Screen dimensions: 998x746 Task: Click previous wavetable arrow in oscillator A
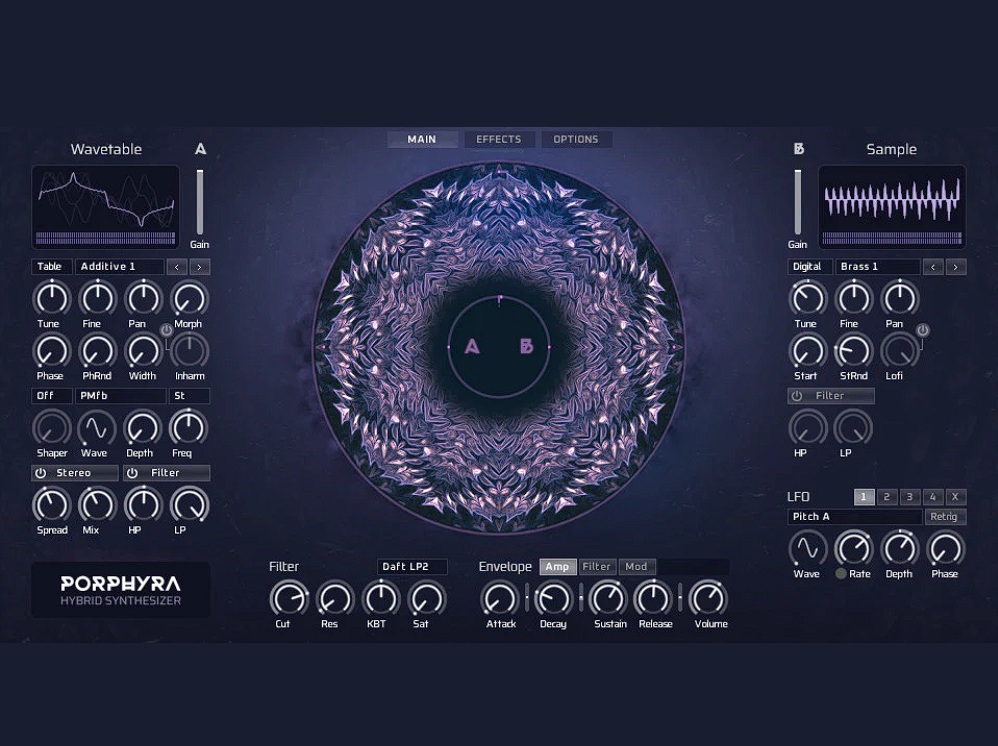coord(177,267)
